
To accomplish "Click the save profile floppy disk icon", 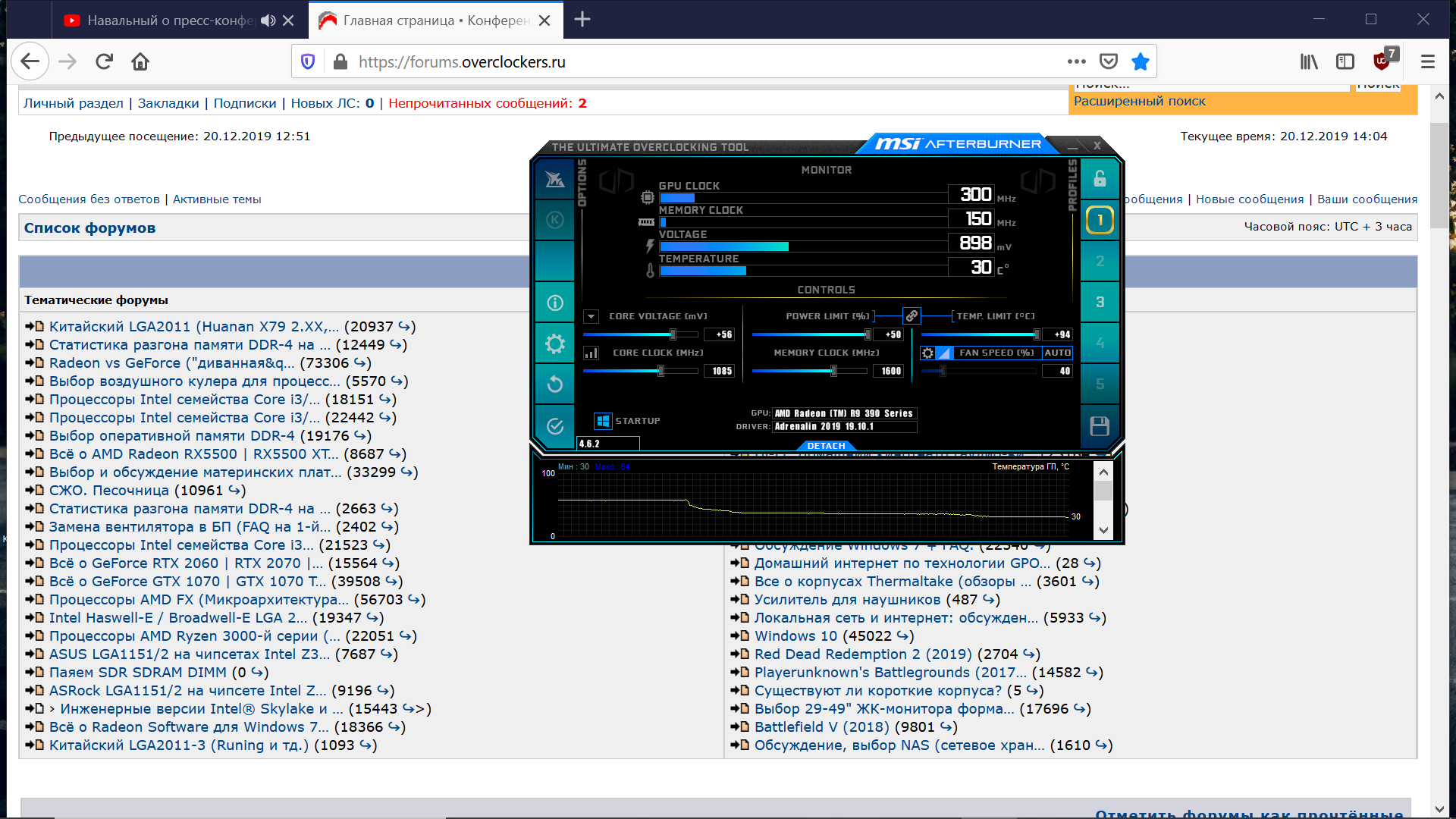I will 1100,426.
